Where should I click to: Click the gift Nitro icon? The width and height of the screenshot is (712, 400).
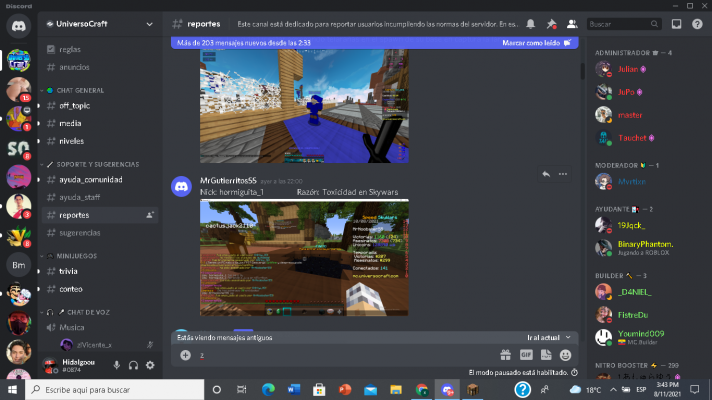pyautogui.click(x=505, y=354)
